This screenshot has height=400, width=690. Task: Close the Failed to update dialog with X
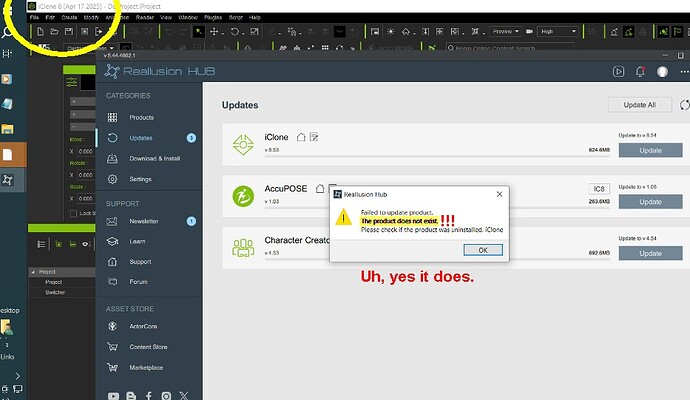coord(499,194)
